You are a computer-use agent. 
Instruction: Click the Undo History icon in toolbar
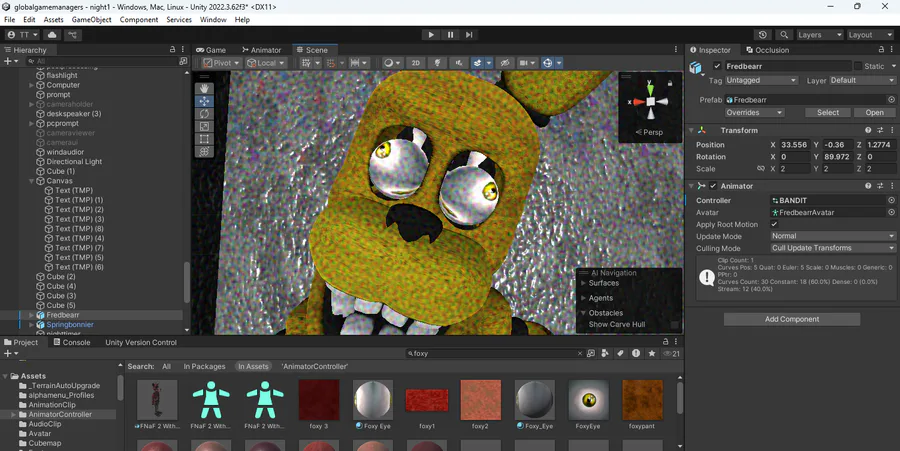pos(764,35)
